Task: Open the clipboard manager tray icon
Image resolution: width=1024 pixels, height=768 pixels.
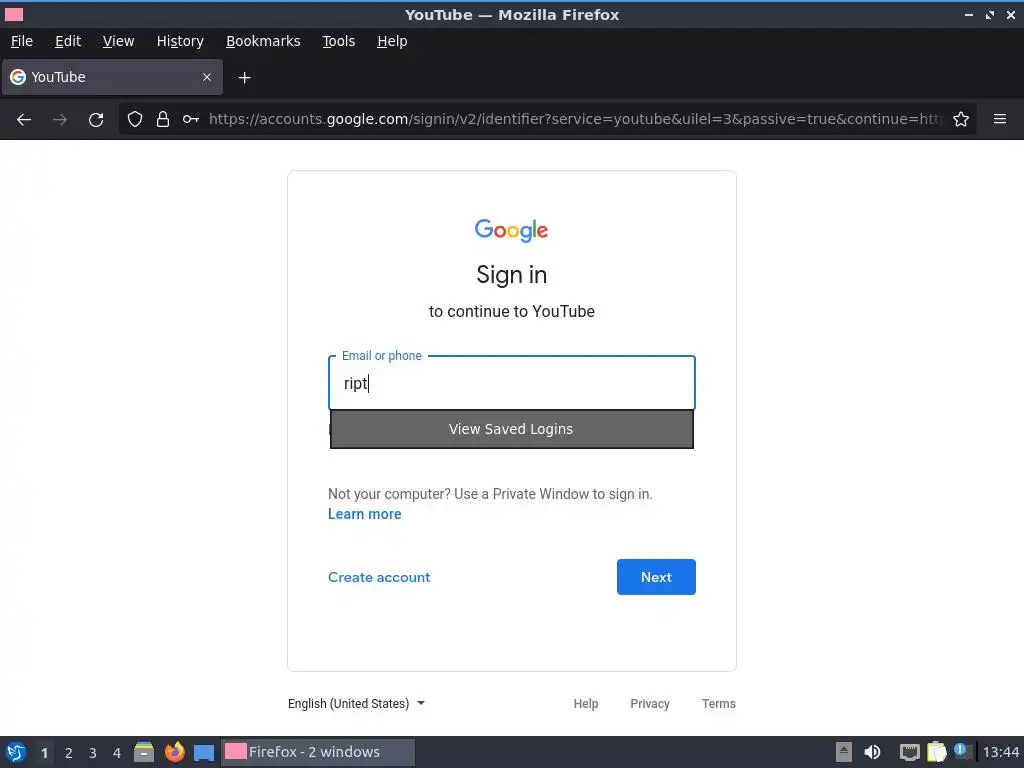Action: click(x=936, y=752)
